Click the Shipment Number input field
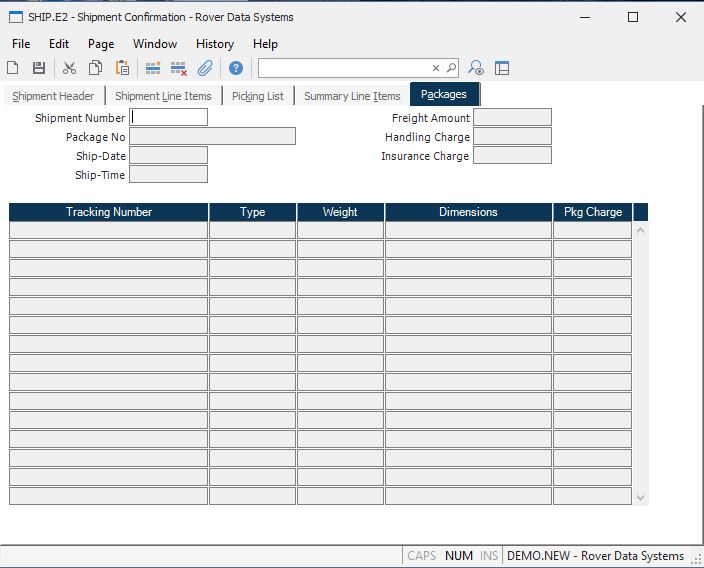704x568 pixels. click(x=169, y=117)
